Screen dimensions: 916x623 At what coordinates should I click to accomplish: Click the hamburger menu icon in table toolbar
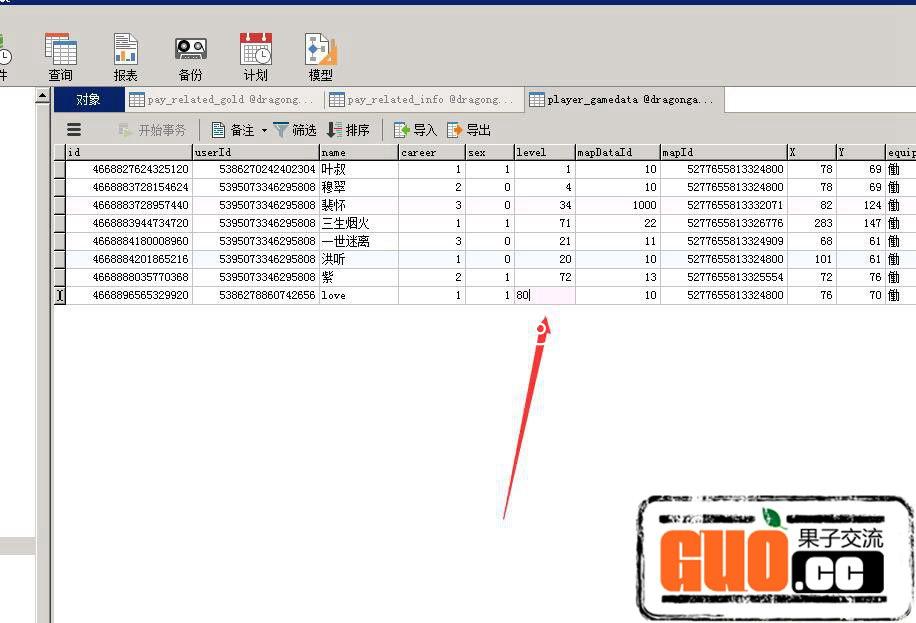[74, 130]
